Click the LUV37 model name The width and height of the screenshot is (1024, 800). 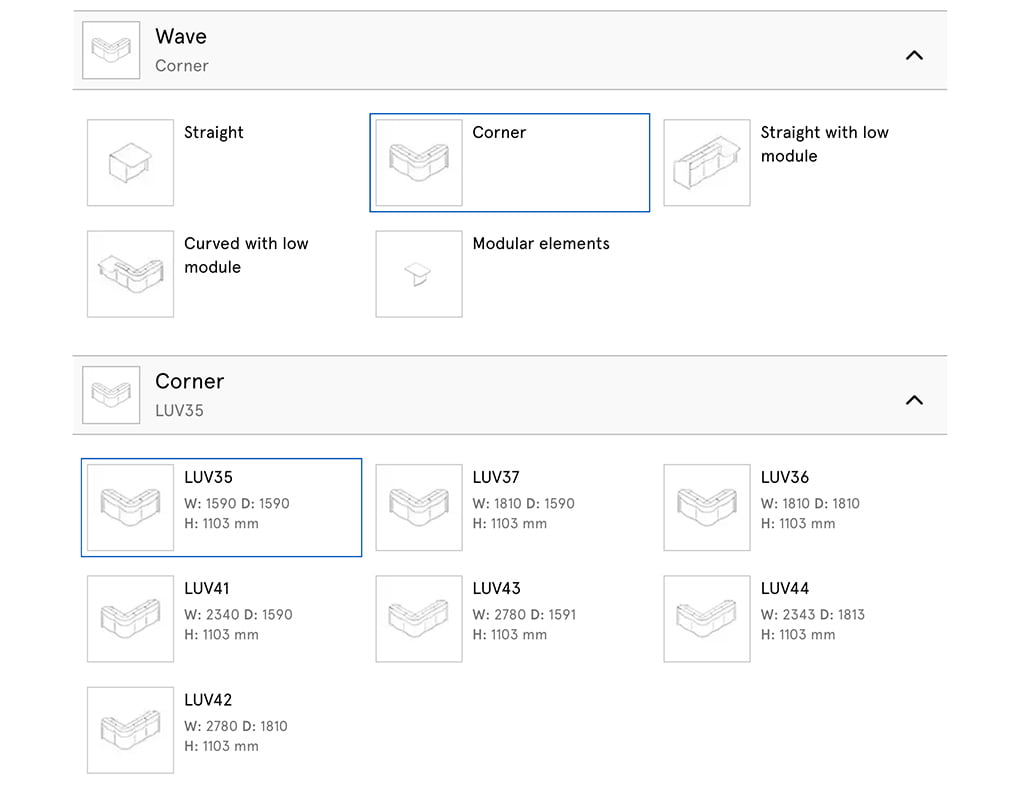point(496,477)
